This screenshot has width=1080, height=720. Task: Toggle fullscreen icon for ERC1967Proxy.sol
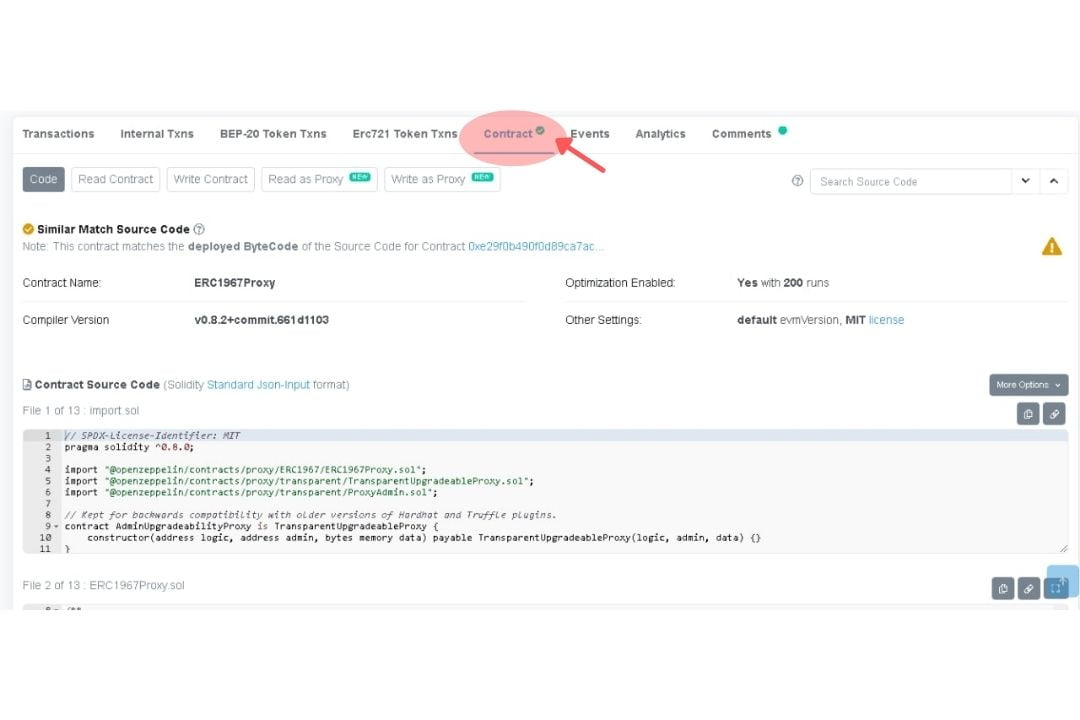tap(1055, 588)
